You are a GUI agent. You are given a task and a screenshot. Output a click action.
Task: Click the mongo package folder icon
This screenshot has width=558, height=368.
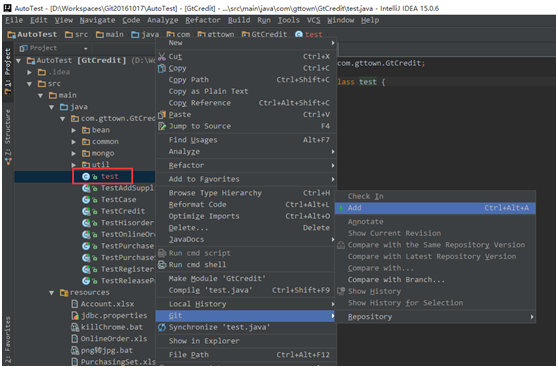[x=86, y=154]
